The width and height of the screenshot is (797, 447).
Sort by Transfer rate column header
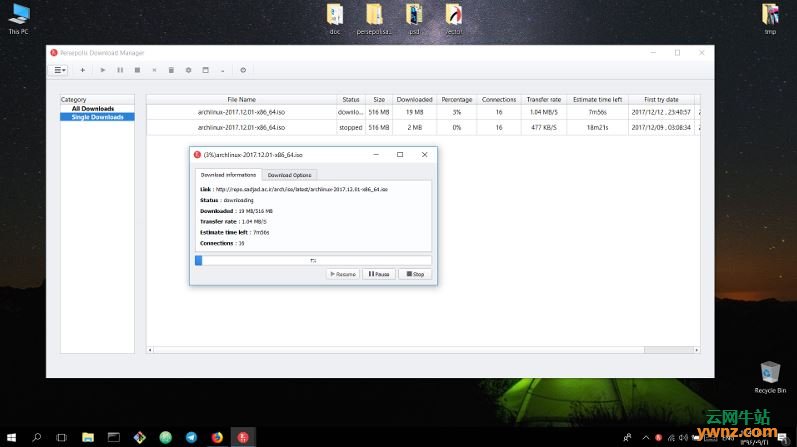544,100
